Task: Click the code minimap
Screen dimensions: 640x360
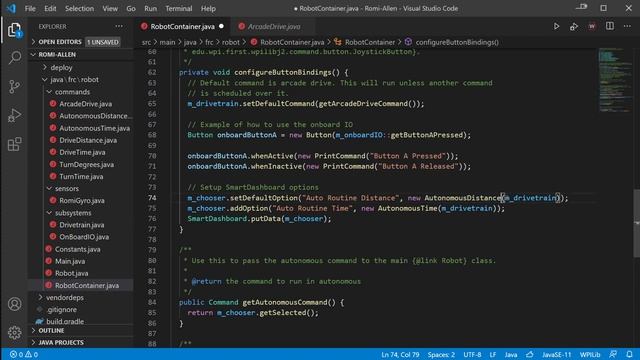Action: click(615, 80)
